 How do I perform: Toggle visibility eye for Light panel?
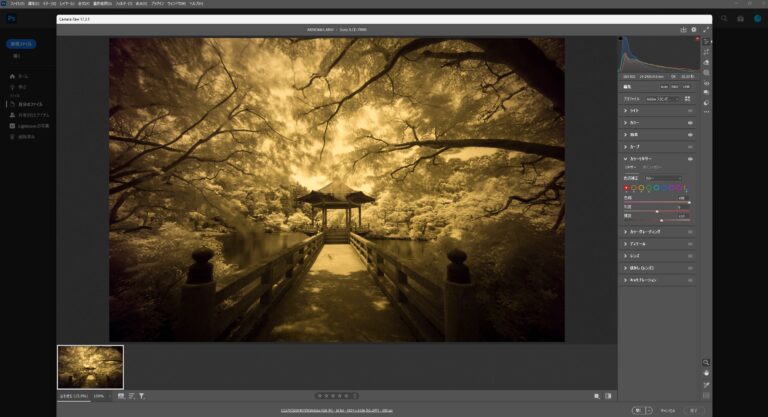690,111
